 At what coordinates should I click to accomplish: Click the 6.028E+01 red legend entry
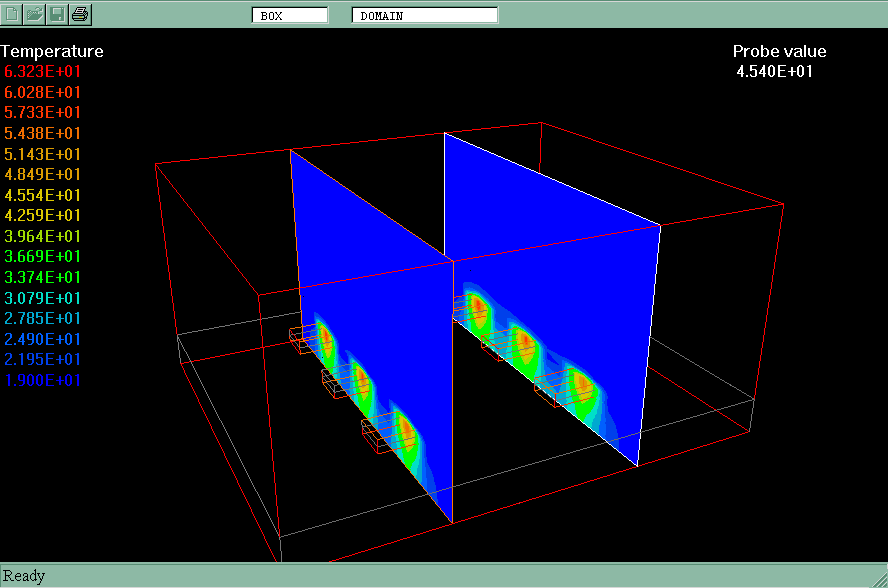coord(43,92)
